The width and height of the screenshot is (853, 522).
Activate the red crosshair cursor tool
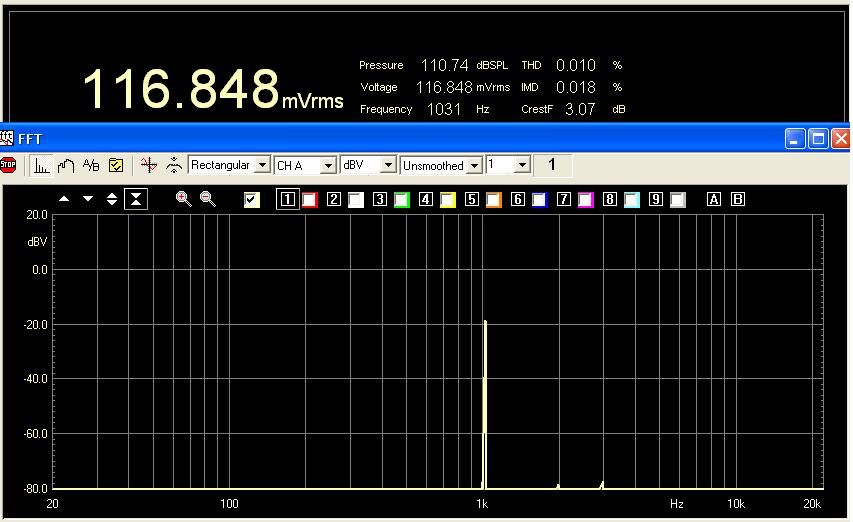(149, 165)
